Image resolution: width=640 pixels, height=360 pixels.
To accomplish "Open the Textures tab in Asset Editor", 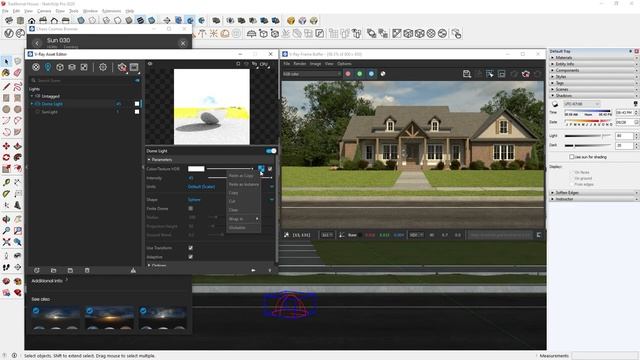I will [x=84, y=67].
